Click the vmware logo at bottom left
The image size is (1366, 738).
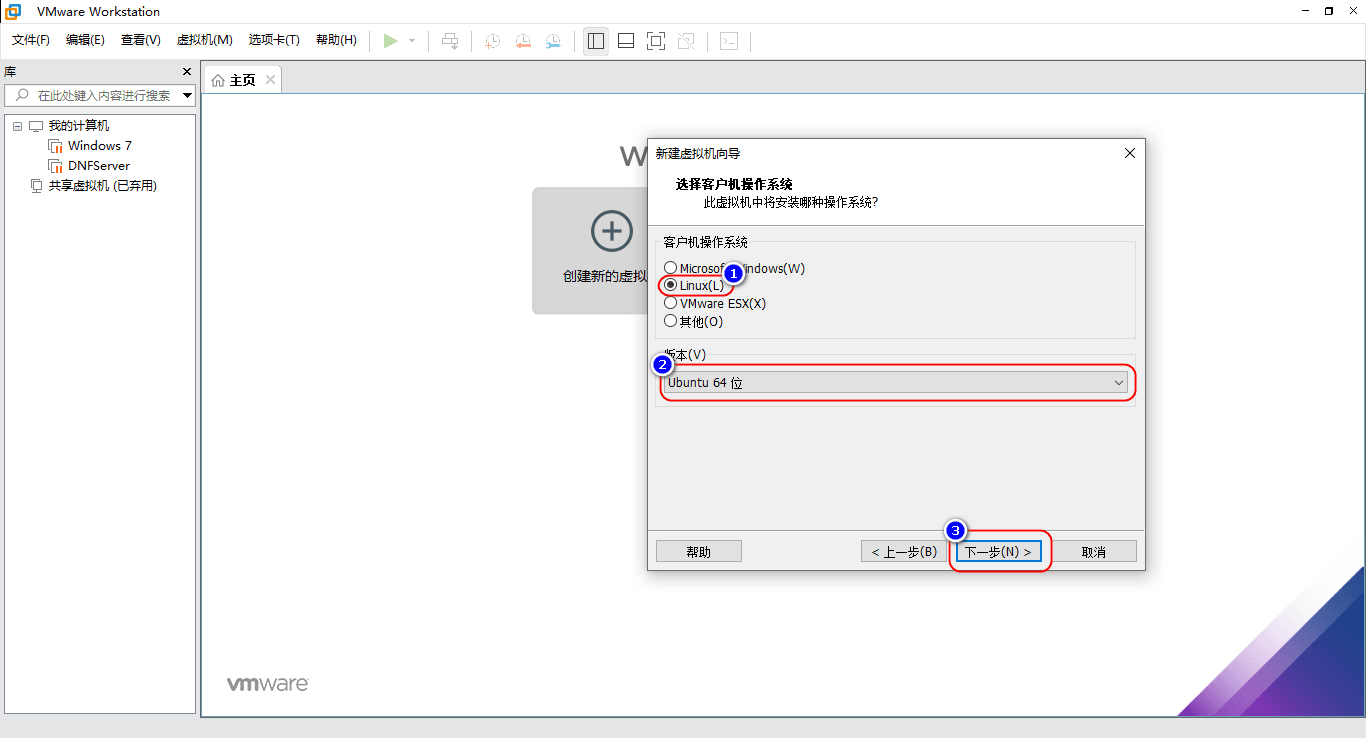pos(267,685)
